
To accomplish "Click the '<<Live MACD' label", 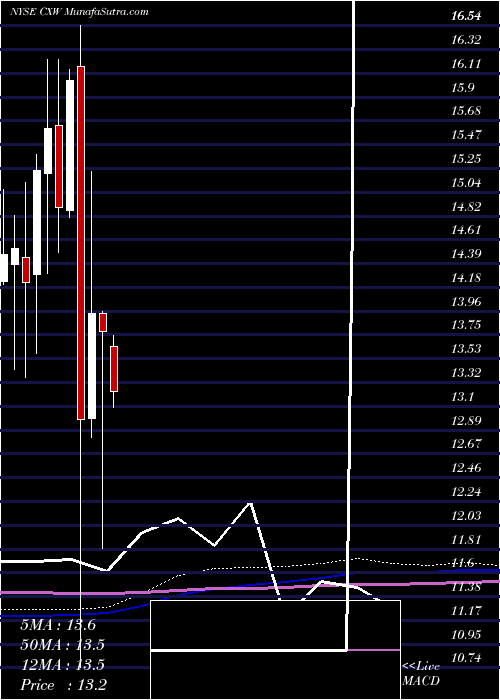I will pyautogui.click(x=421, y=674).
